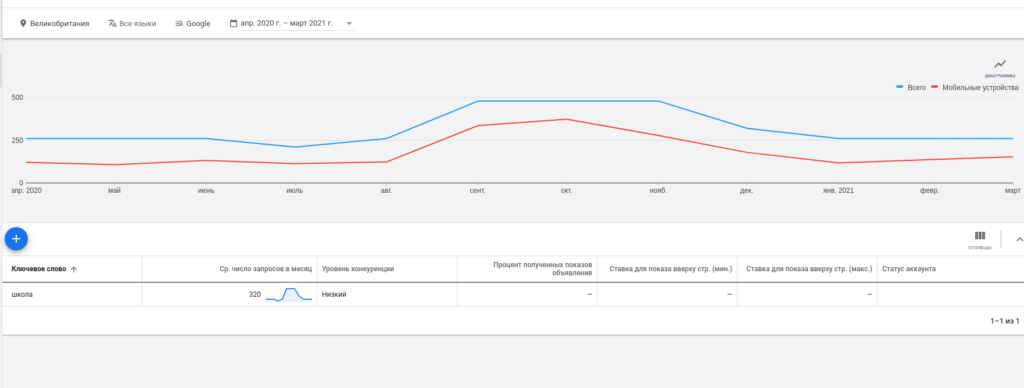Click the sort arrow beside Ключевое слово

click(x=74, y=269)
